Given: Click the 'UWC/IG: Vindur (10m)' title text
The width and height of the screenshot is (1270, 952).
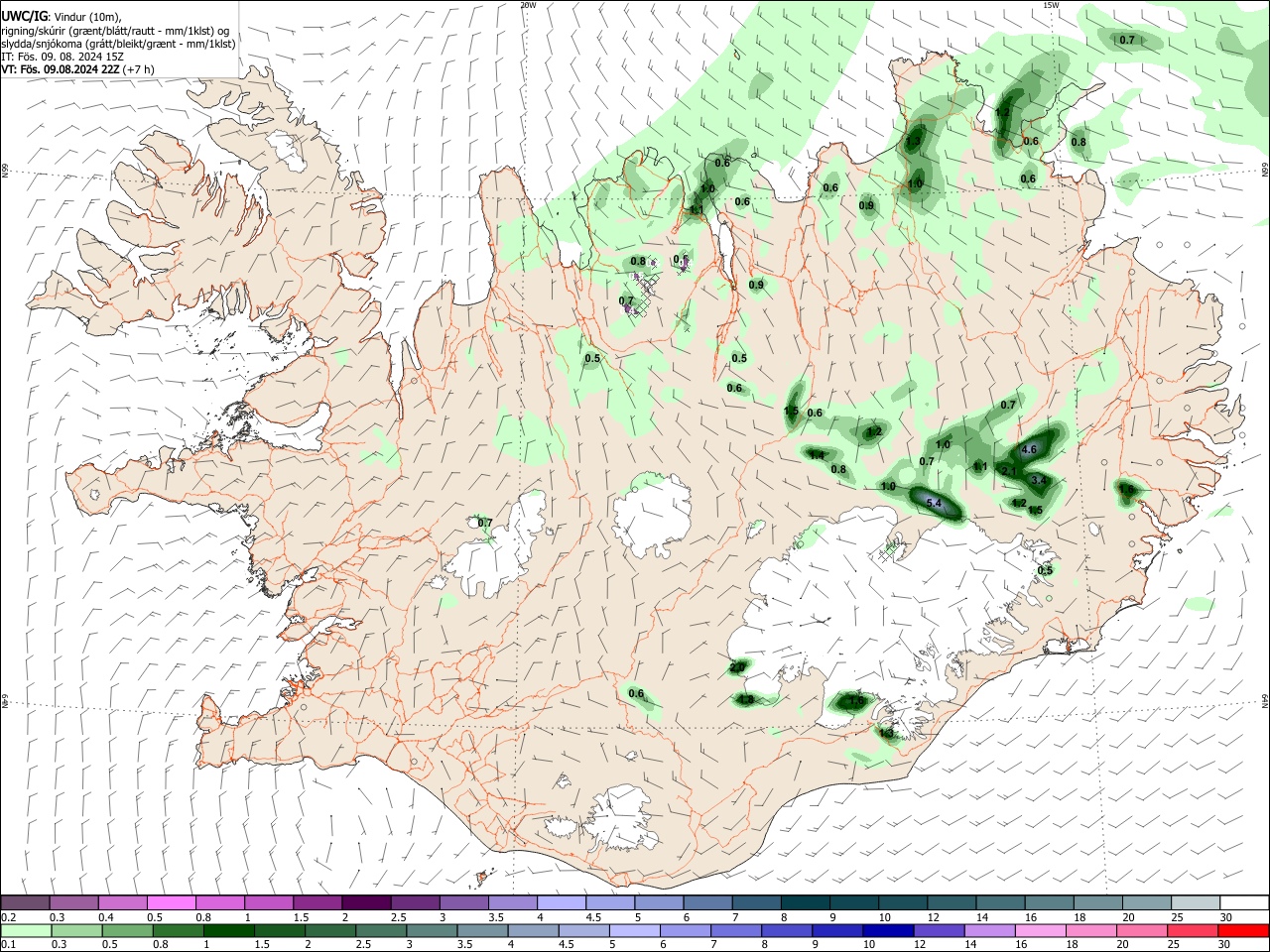Looking at the screenshot, I should (61, 16).
